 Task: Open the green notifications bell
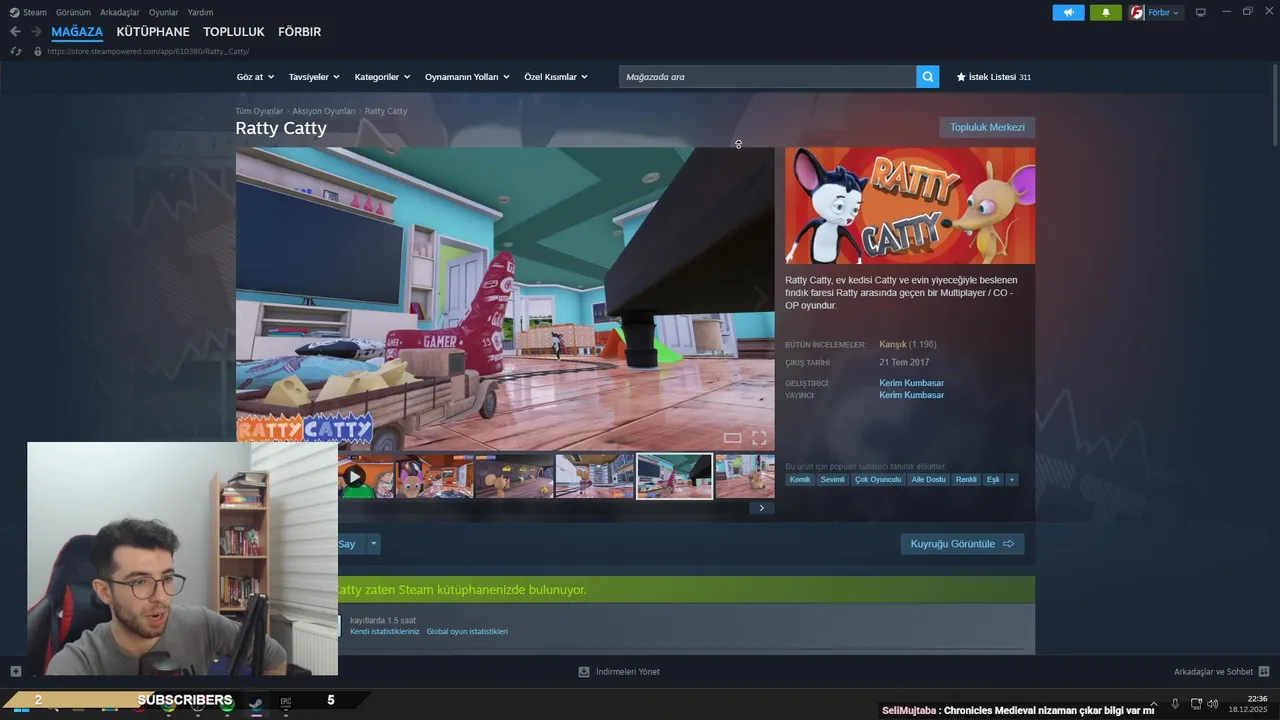tap(1106, 13)
